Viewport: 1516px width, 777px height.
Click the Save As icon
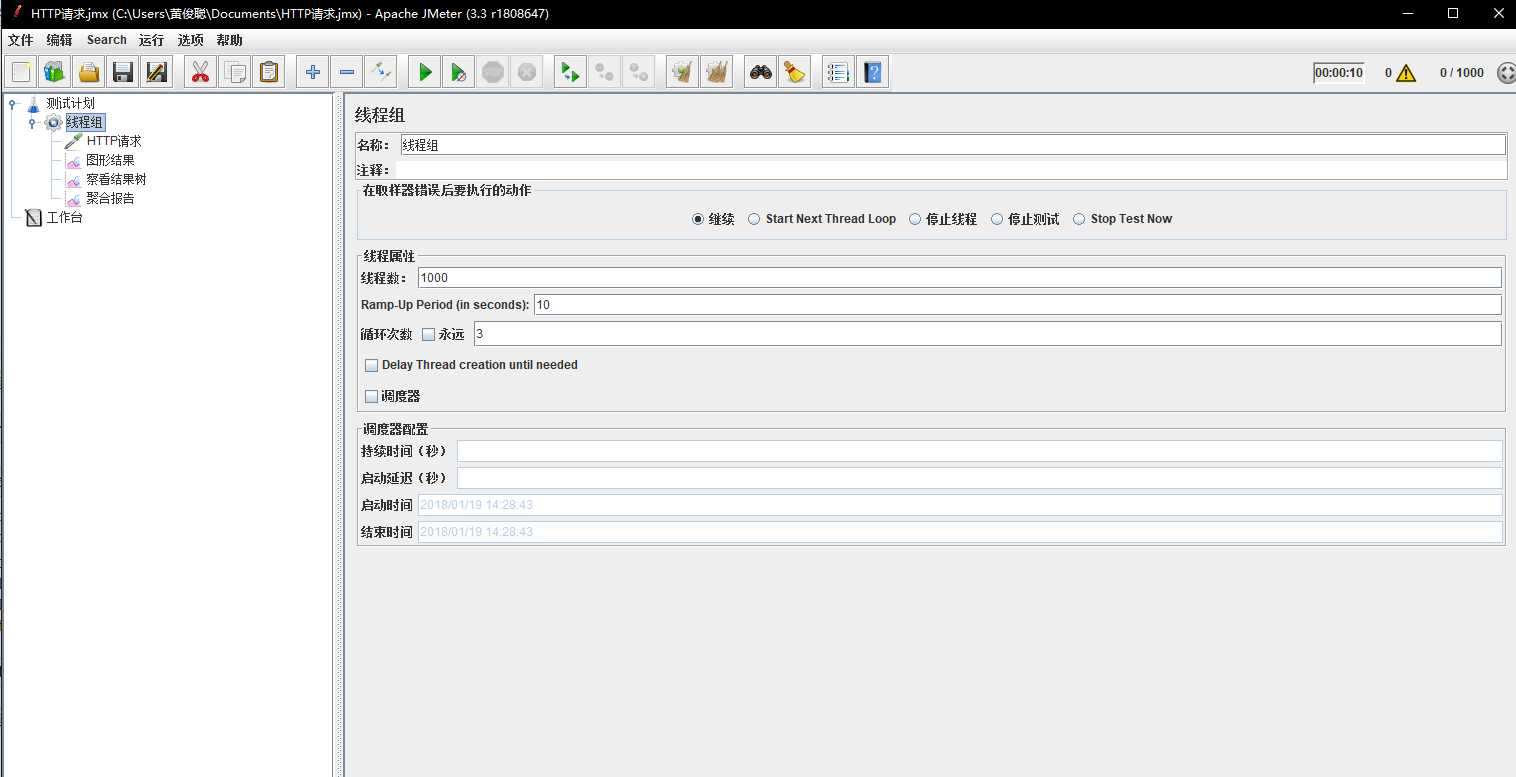point(156,72)
